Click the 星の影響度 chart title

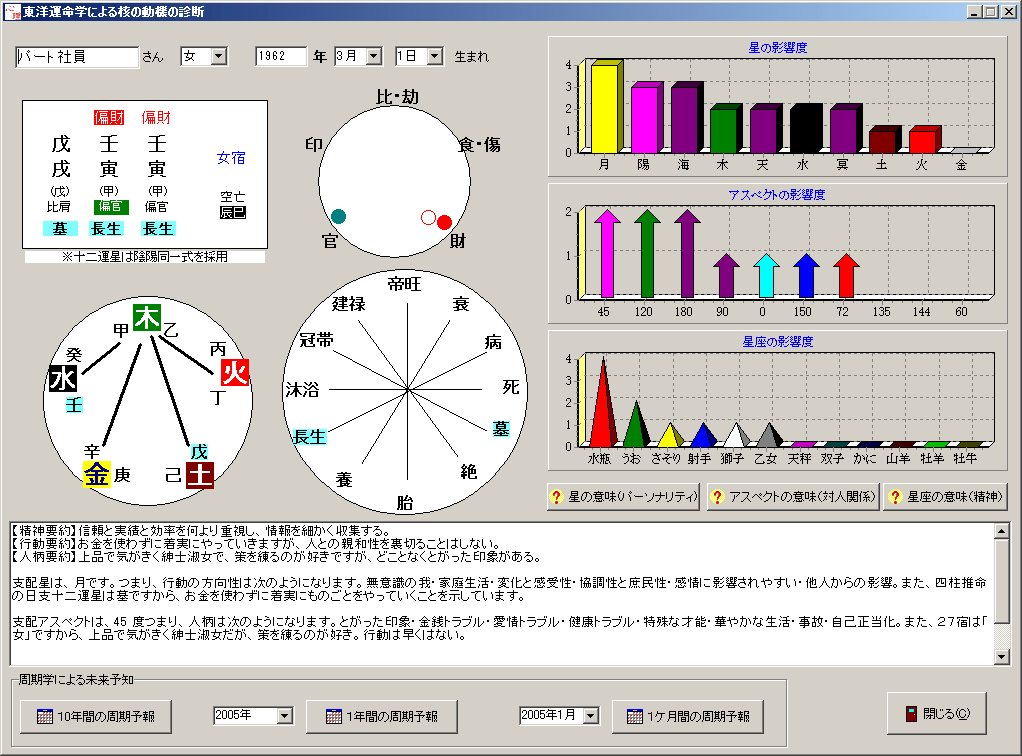(x=778, y=48)
